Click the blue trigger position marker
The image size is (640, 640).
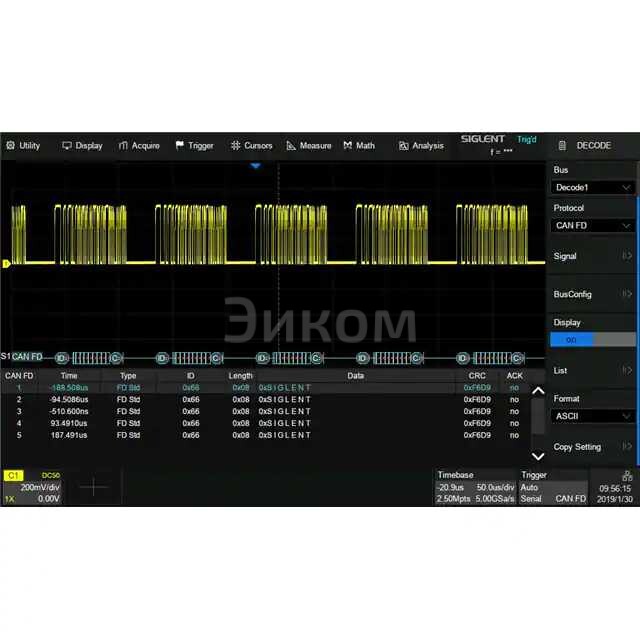pyautogui.click(x=256, y=166)
